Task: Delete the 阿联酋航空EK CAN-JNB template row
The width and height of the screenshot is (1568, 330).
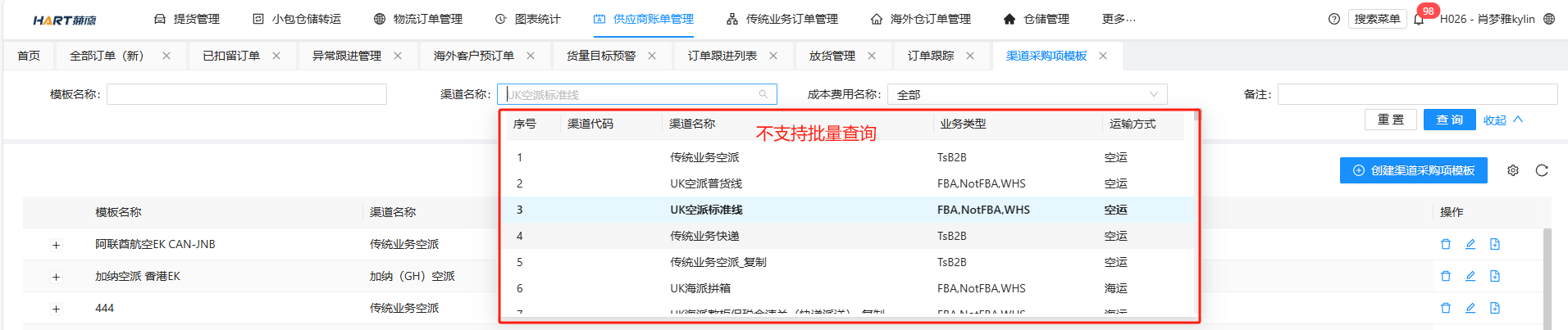Action: point(1446,244)
